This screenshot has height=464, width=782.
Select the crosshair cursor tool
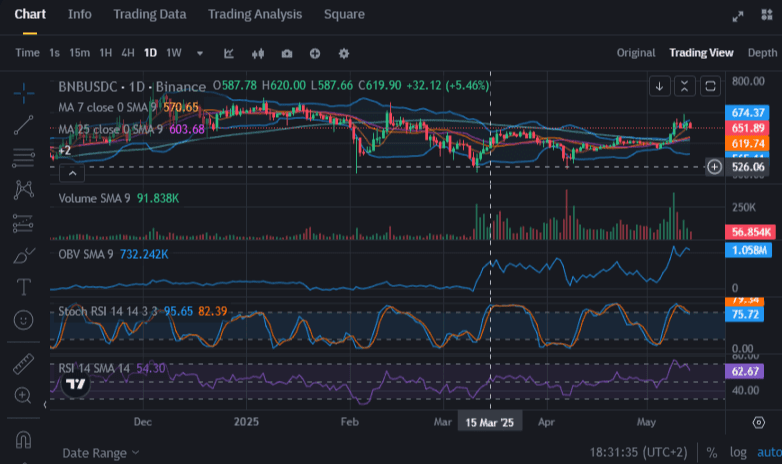pyautogui.click(x=24, y=91)
